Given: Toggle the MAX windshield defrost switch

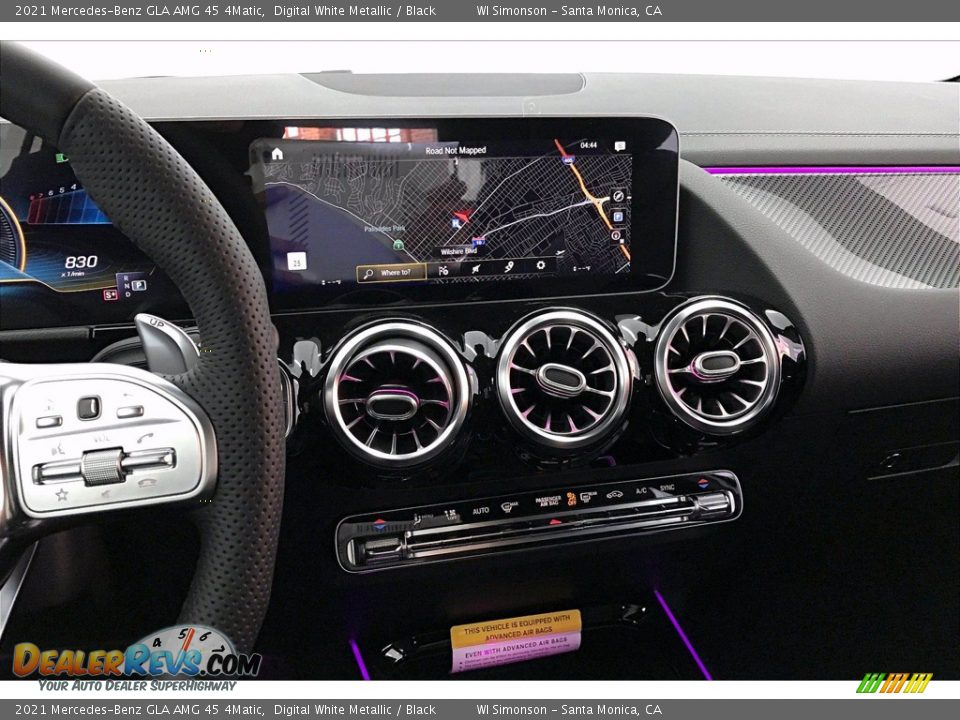Looking at the screenshot, I should coord(509,506).
